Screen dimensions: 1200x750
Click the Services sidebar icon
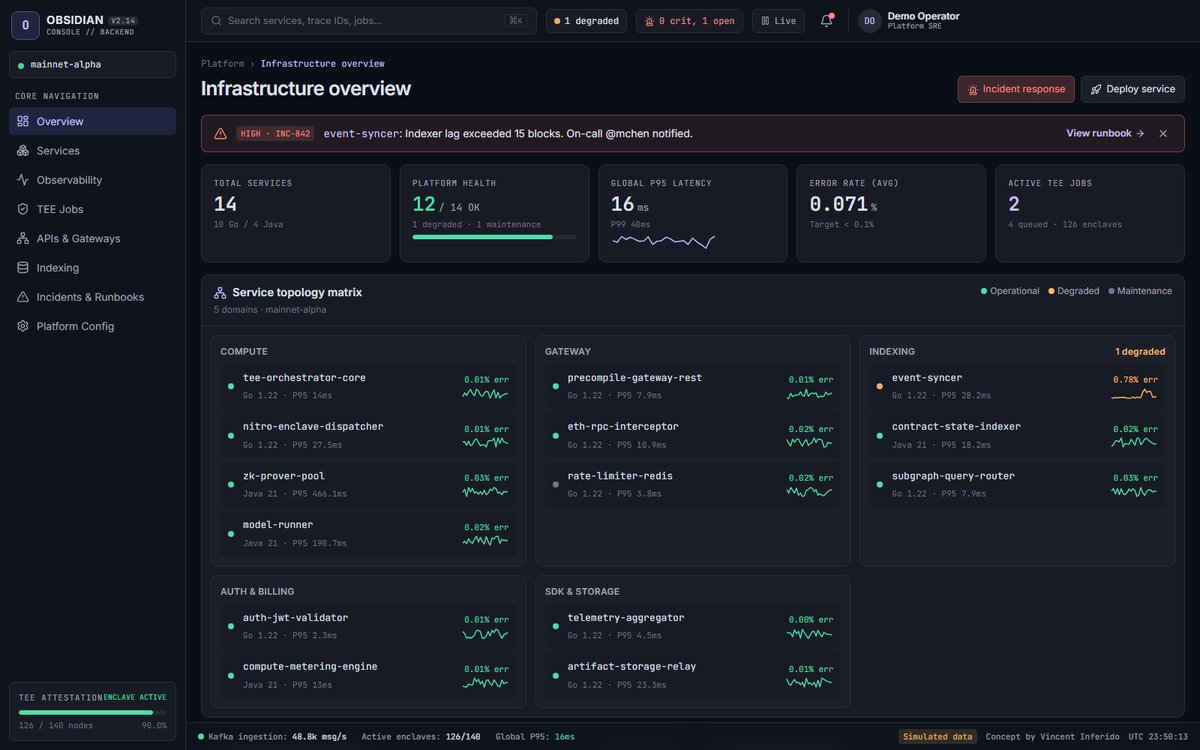(x=23, y=150)
